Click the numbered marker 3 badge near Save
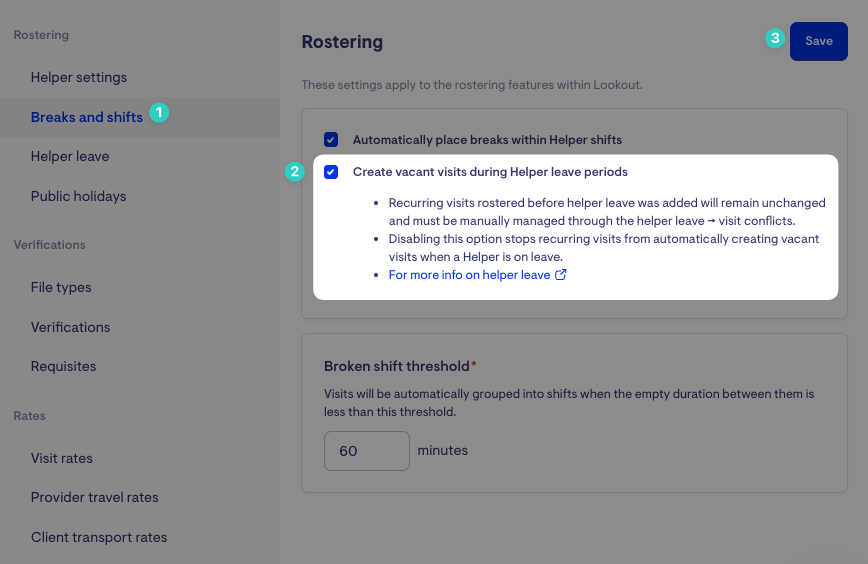The image size is (868, 564). point(775,38)
